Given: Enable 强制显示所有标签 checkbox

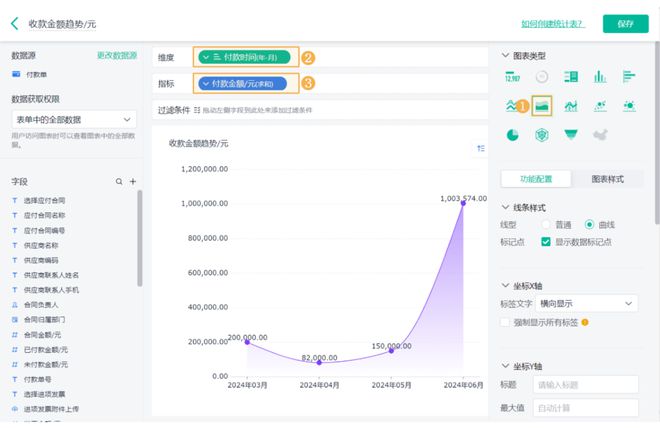Looking at the screenshot, I should (x=506, y=322).
